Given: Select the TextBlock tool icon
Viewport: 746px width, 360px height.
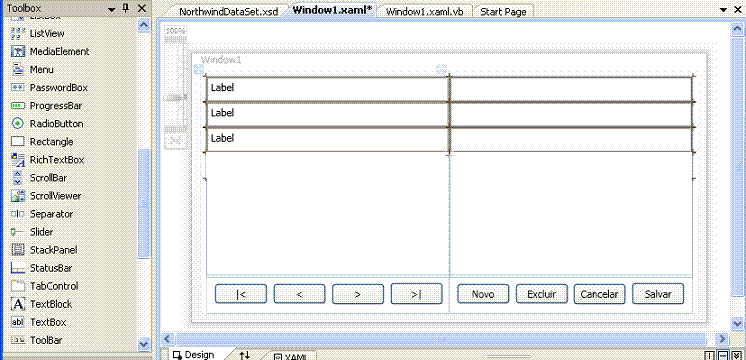Looking at the screenshot, I should [x=18, y=304].
